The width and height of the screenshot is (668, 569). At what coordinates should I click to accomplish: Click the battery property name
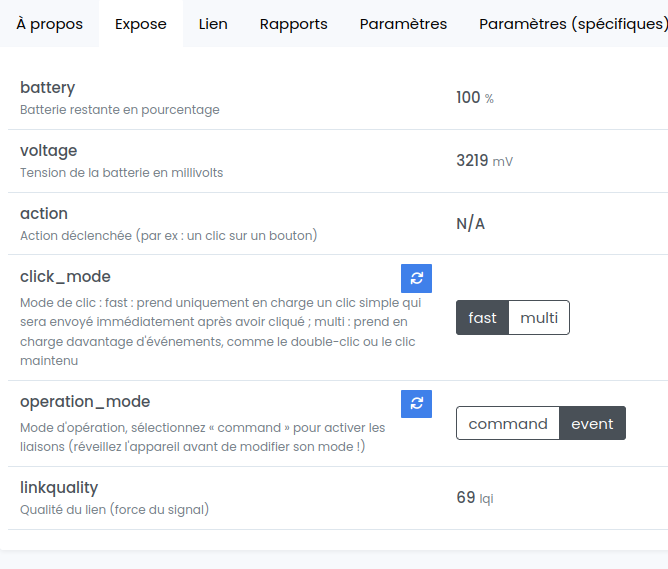47,88
